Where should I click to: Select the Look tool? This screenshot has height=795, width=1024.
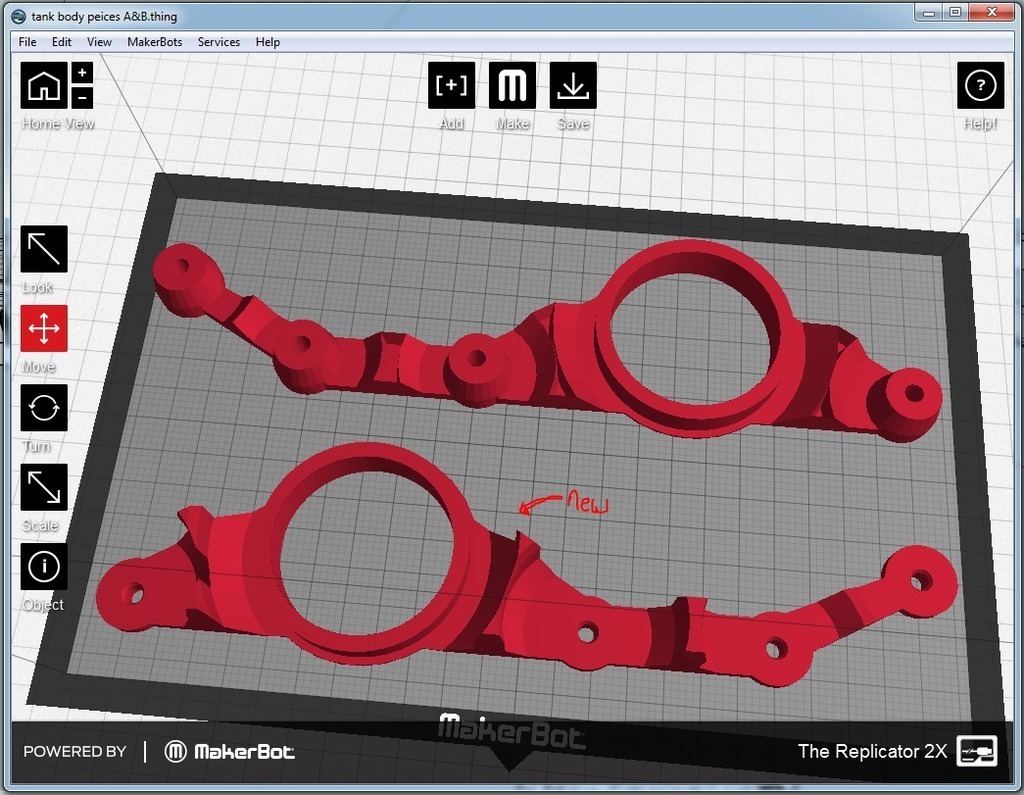click(x=44, y=249)
